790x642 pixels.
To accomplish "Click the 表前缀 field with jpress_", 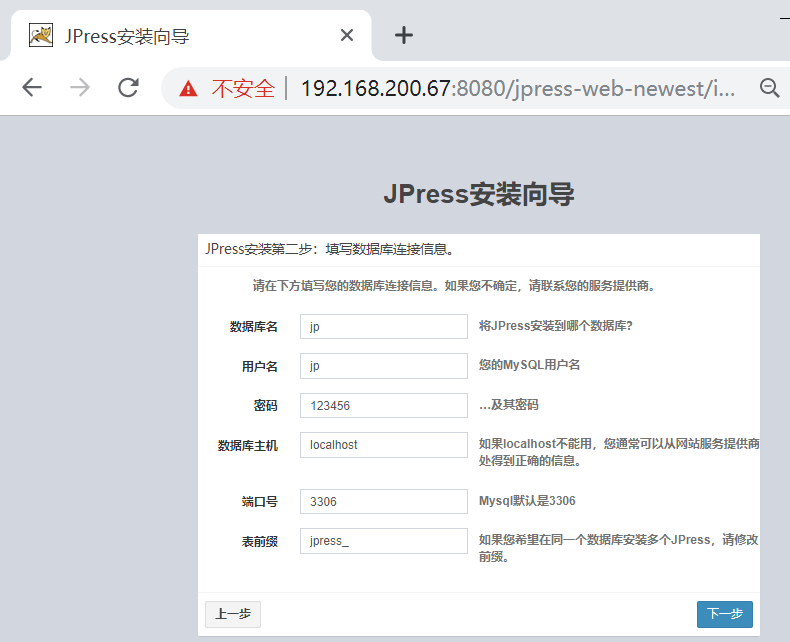I will click(x=384, y=541).
